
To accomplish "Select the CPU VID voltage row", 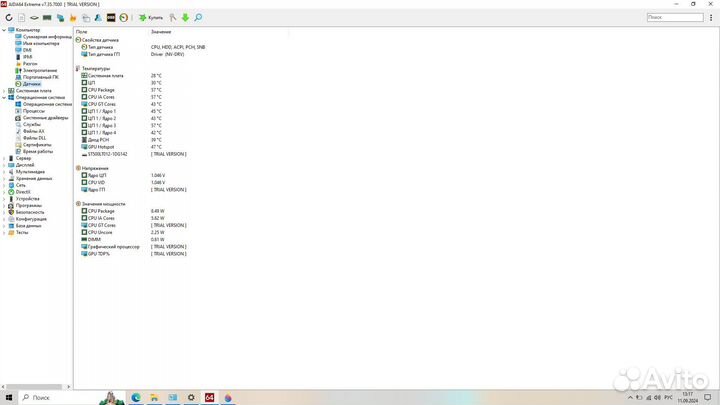I will pos(96,183).
